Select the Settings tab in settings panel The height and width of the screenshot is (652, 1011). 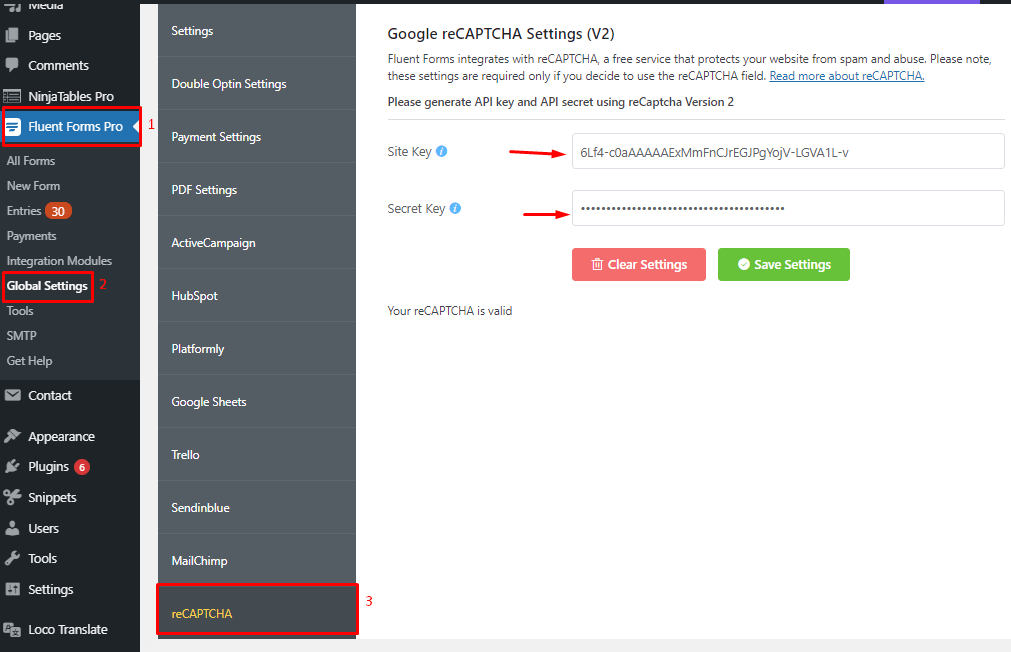[257, 30]
